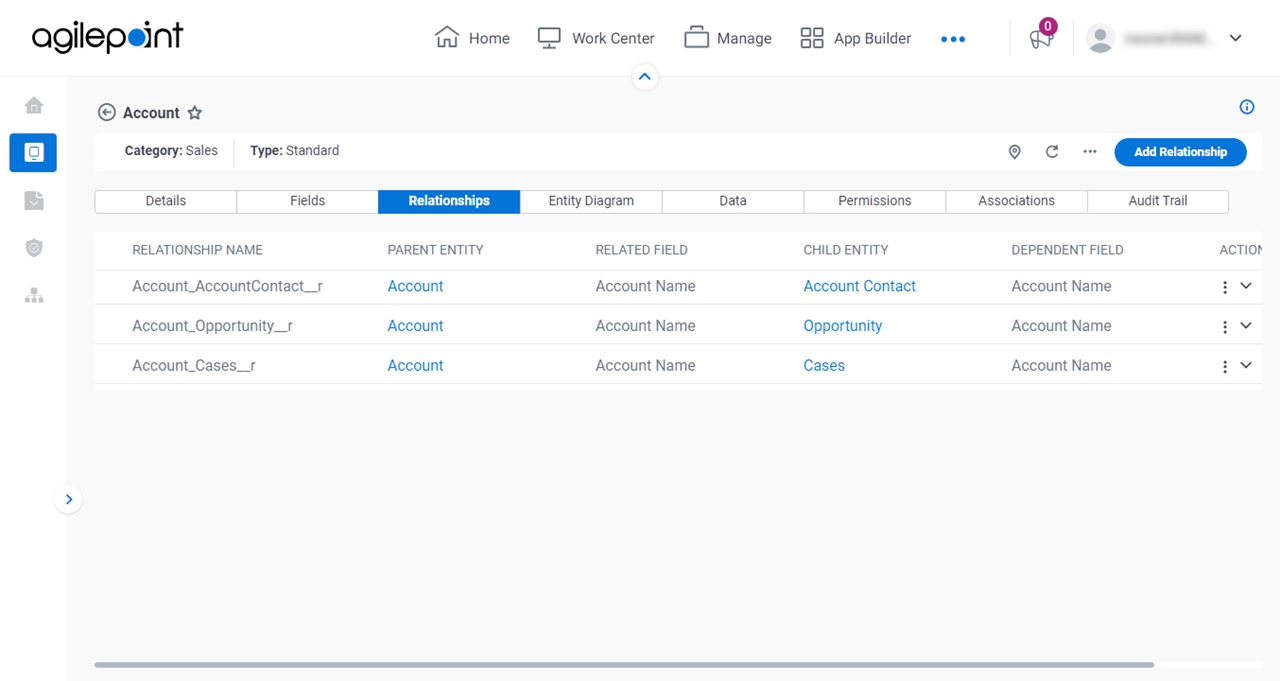
Task: Open actions menu for Account_Opportunity__r row
Action: point(1225,327)
